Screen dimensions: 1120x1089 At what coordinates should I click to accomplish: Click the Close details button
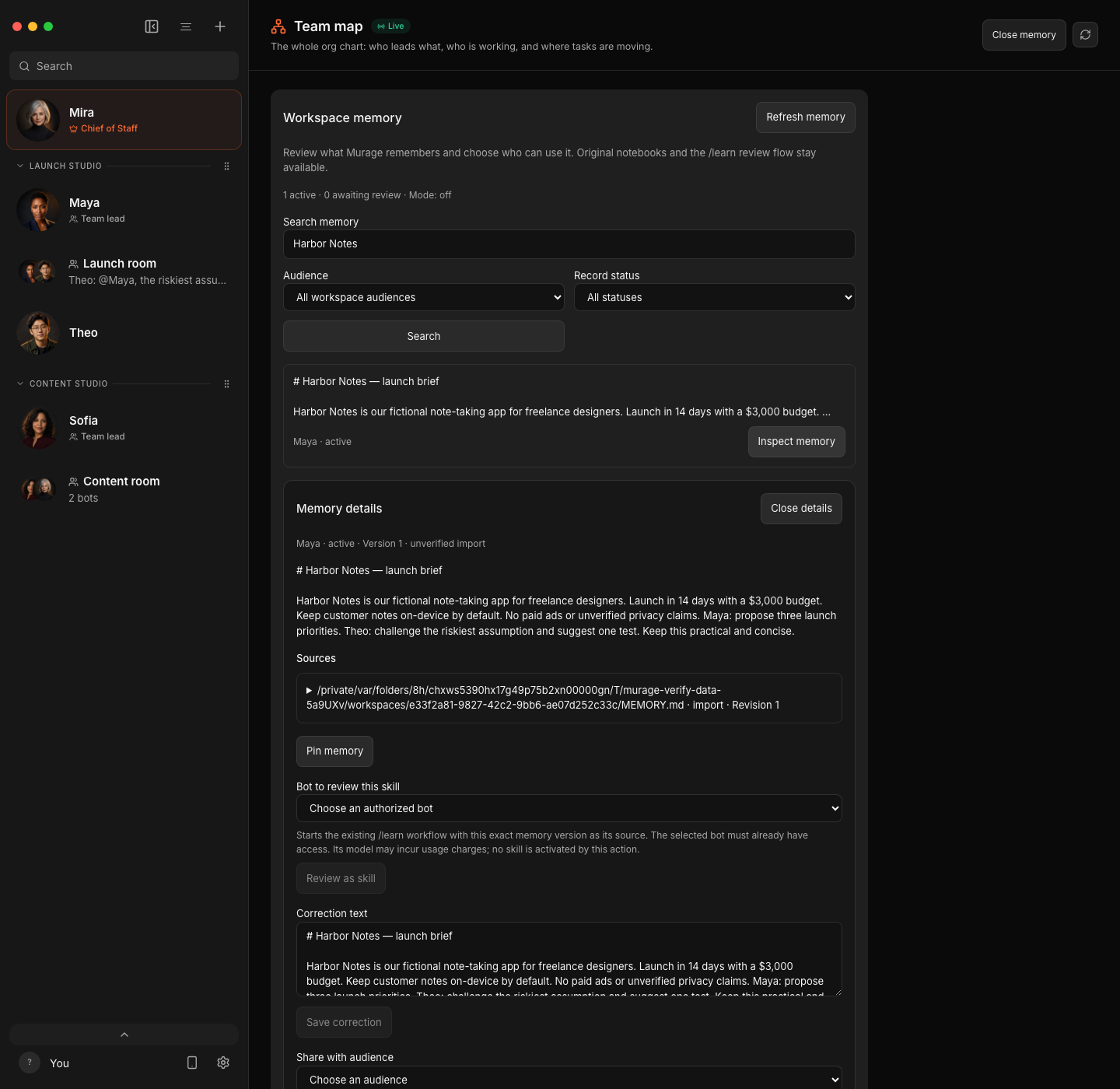point(801,509)
